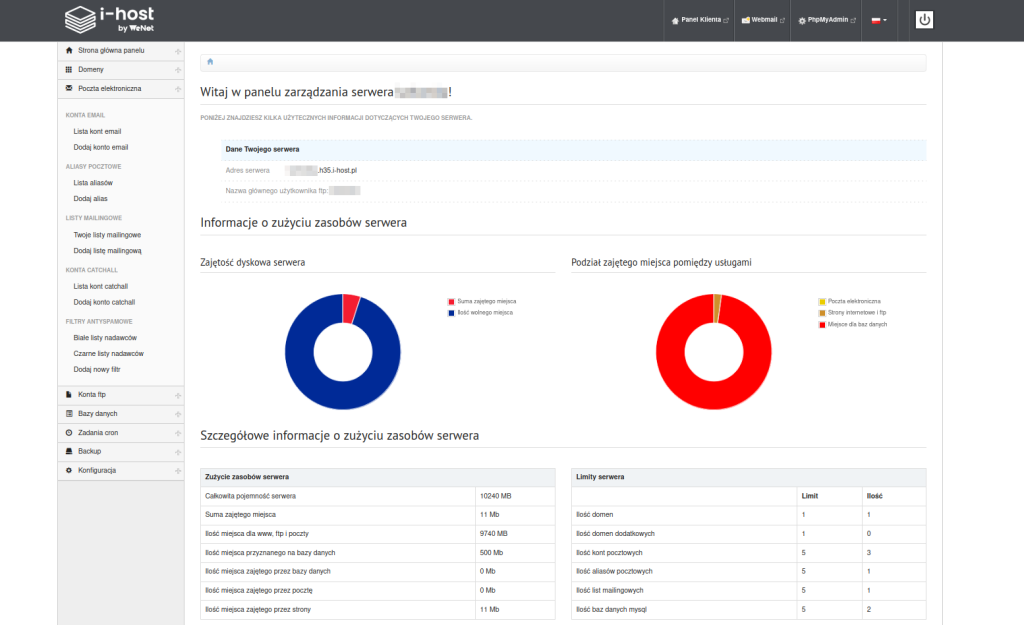The image size is (1024, 625).
Task: Click the Poczta elektroniczna envelope icon
Action: click(68, 88)
